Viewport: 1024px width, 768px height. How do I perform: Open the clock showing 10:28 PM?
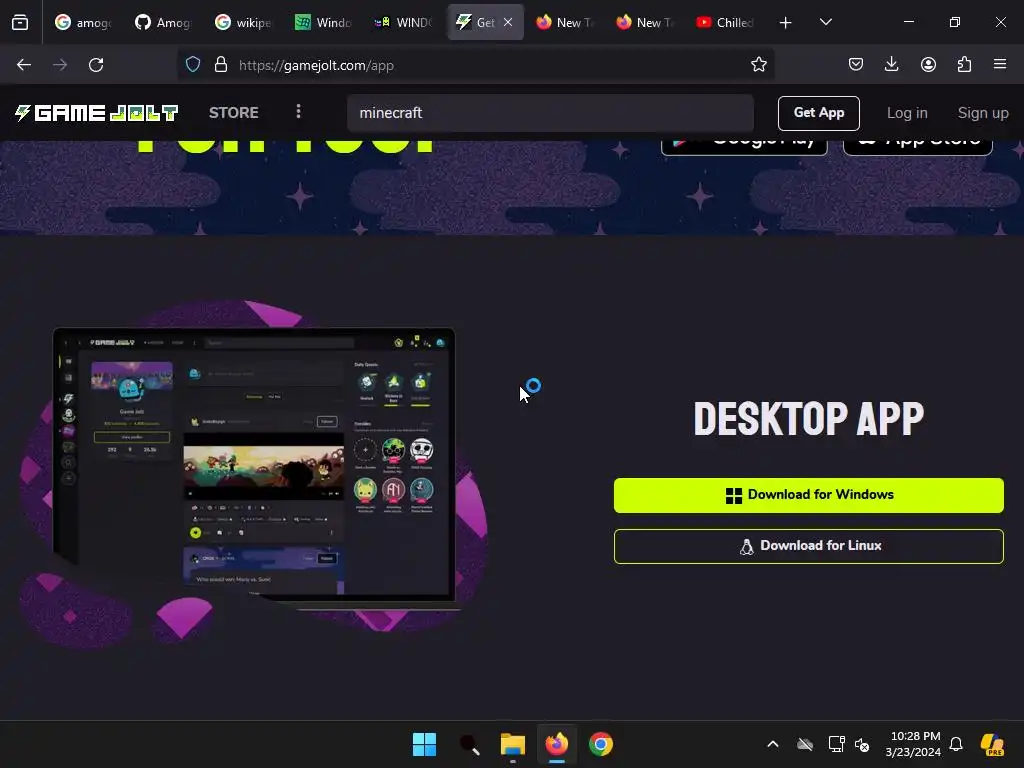click(914, 744)
